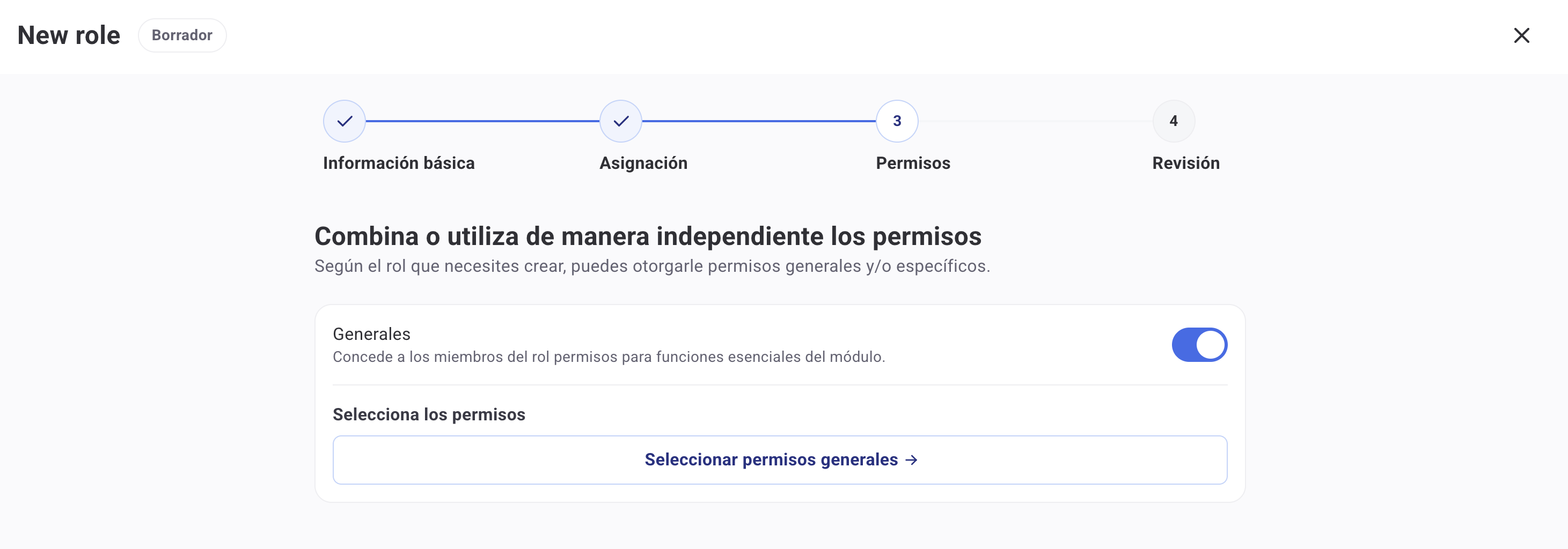The width and height of the screenshot is (1568, 549).
Task: Disable the Generales permissions toggle
Action: pos(1199,345)
